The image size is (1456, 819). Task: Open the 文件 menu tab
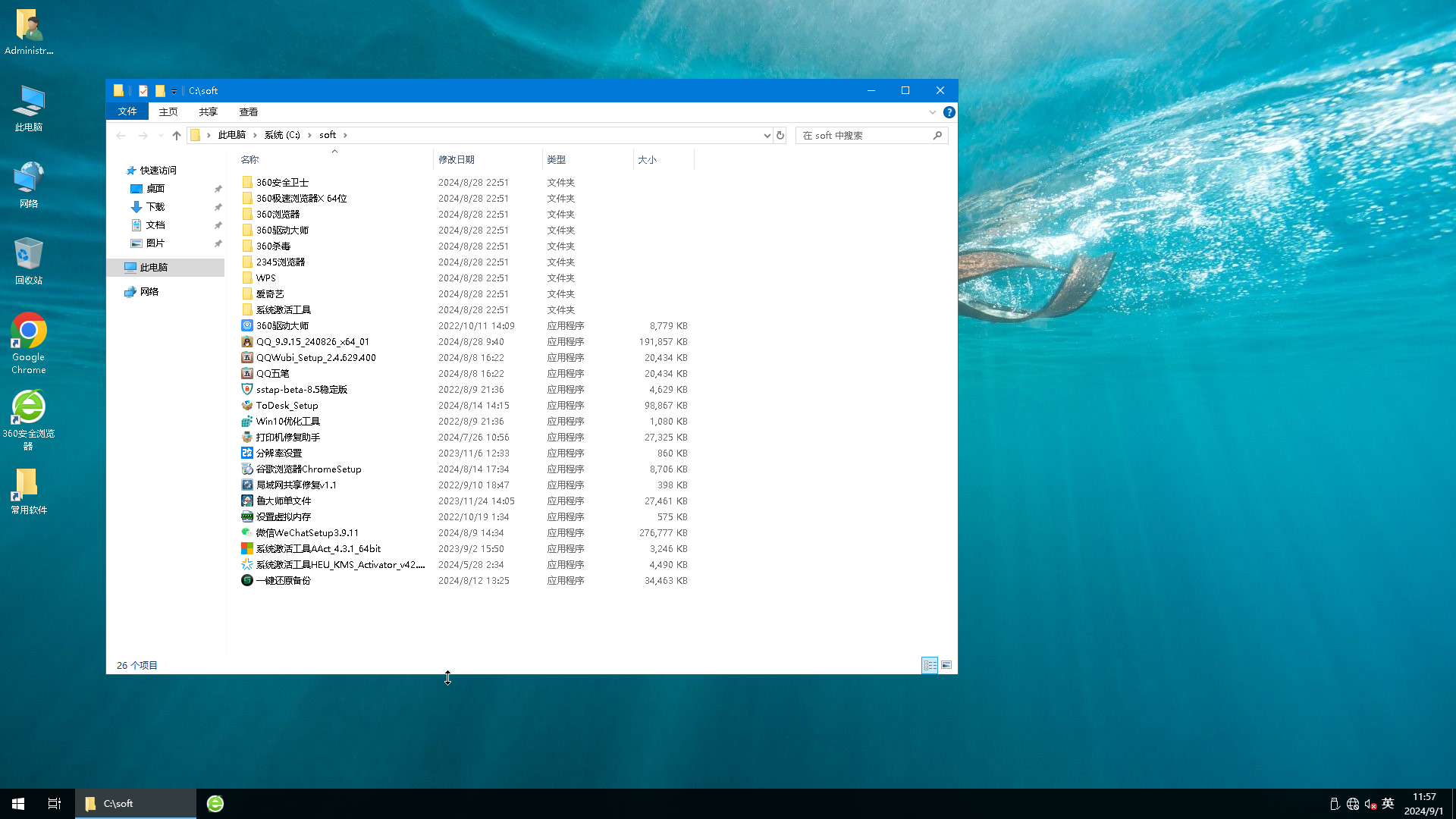127,111
